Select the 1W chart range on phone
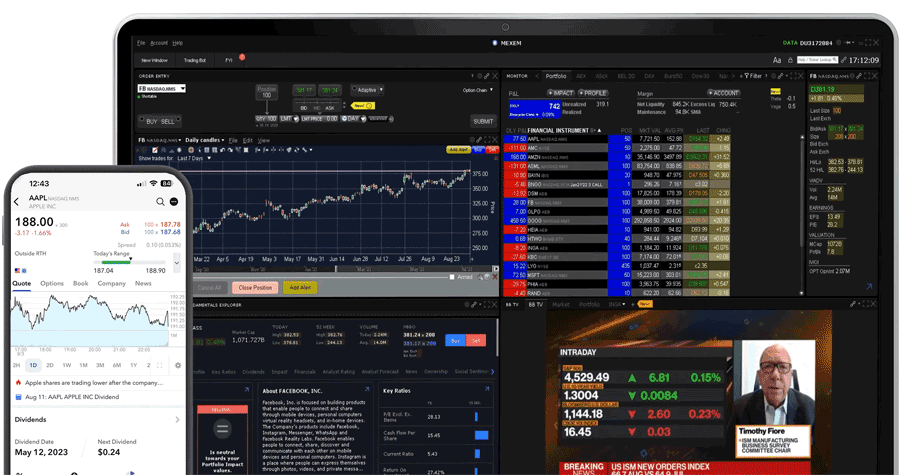This screenshot has height=475, width=900. [67, 365]
